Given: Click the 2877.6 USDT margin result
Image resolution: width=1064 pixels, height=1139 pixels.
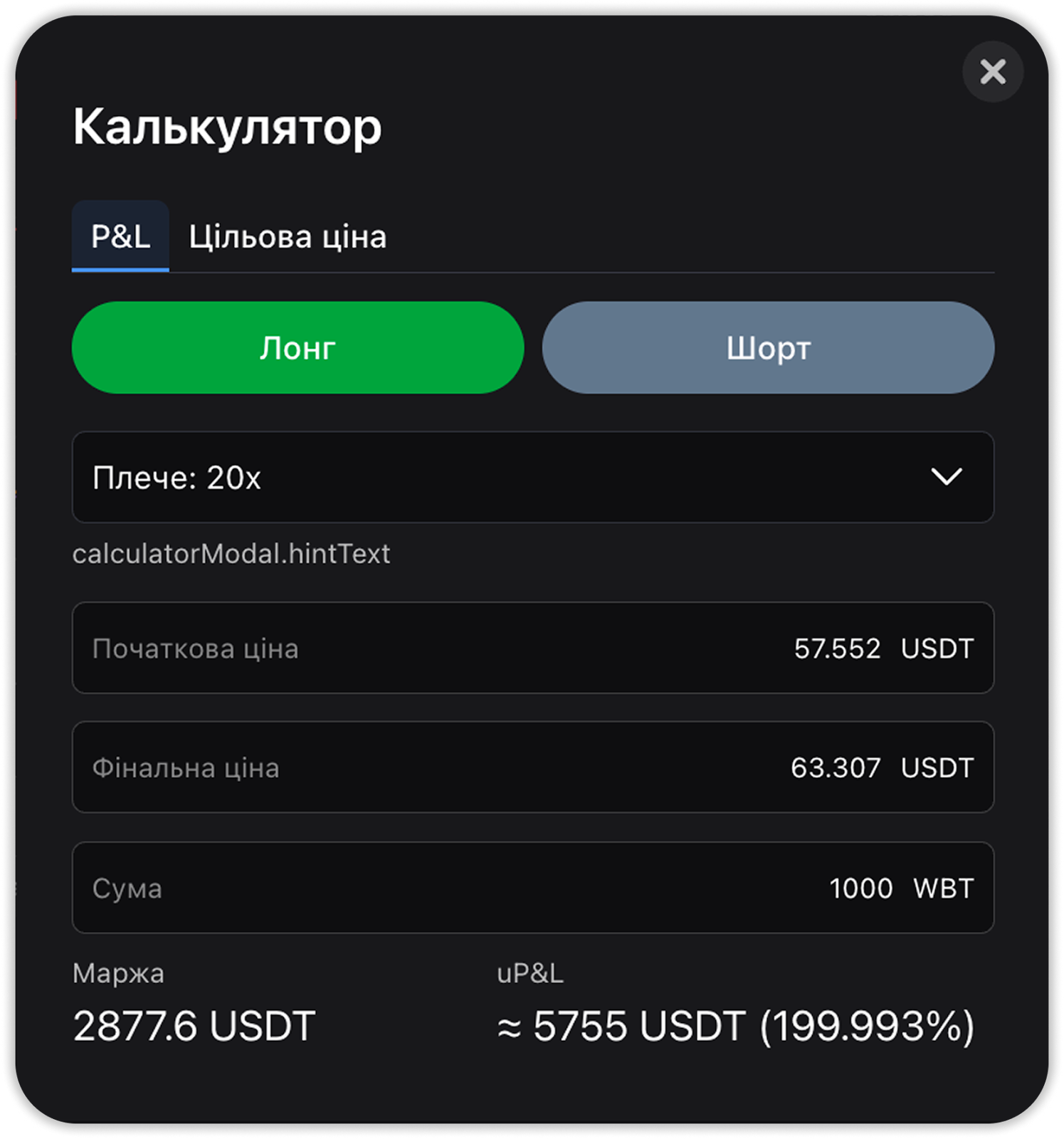Looking at the screenshot, I should pos(194,1026).
